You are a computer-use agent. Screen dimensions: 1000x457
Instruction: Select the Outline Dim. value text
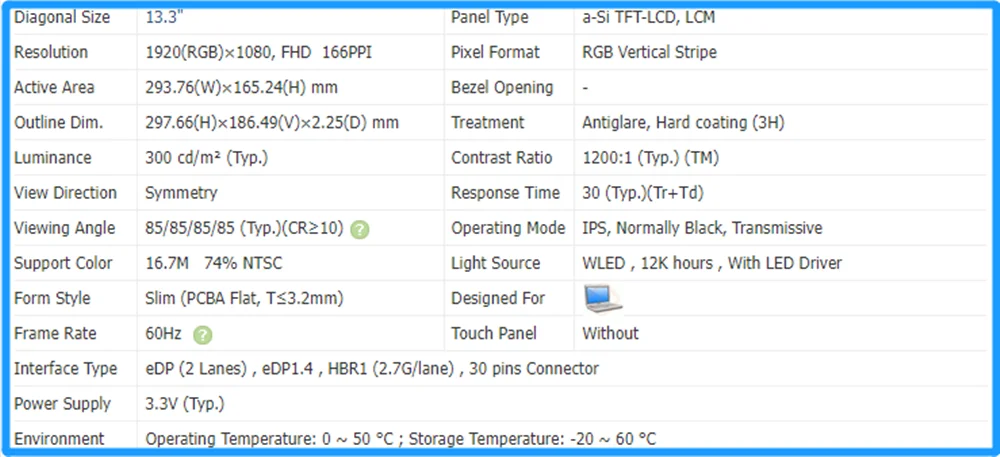(272, 123)
